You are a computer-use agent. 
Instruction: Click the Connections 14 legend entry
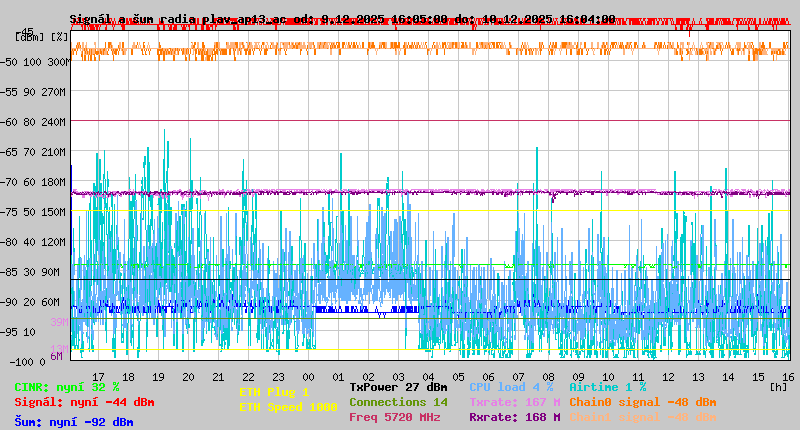398,402
